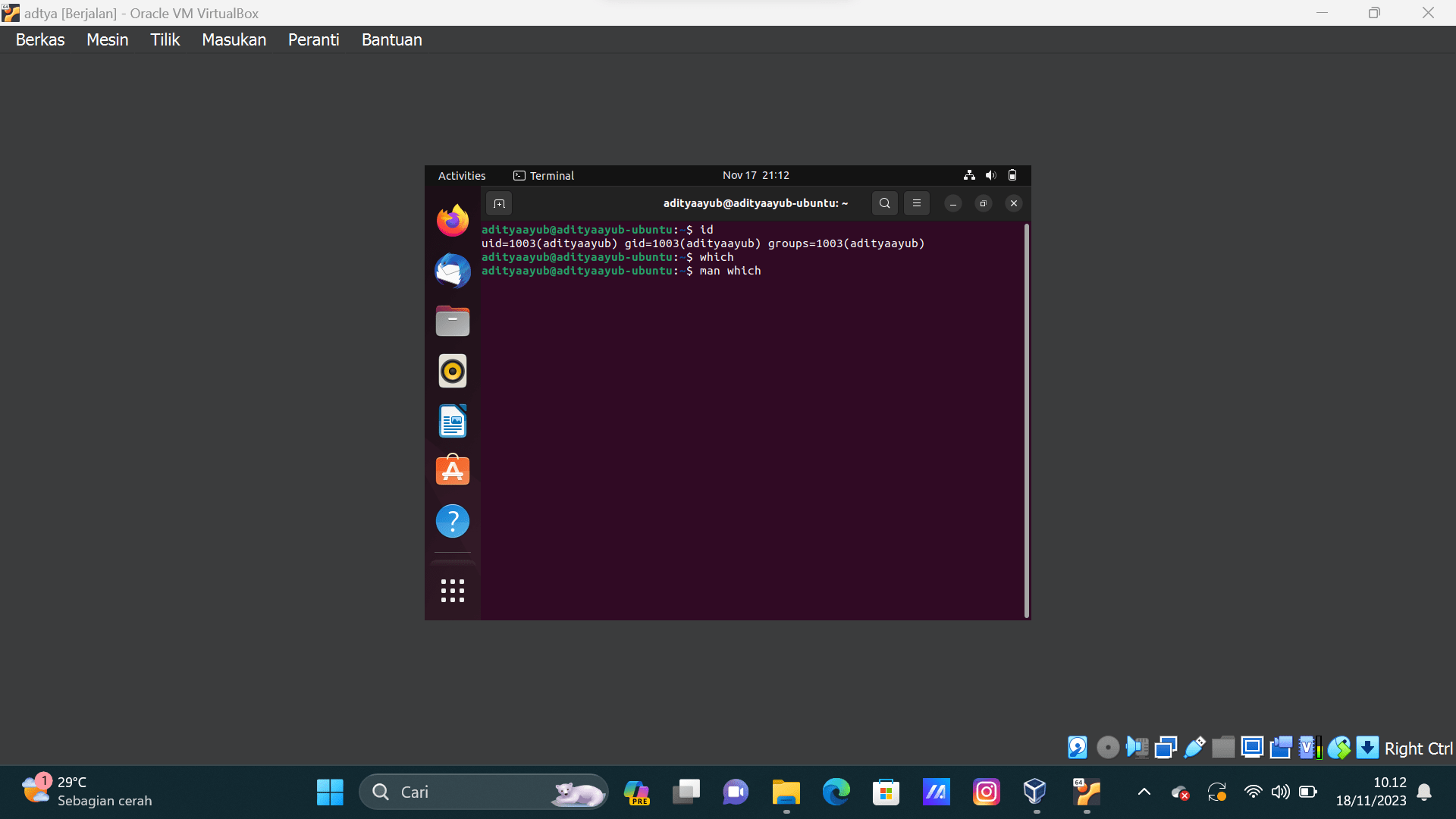The height and width of the screenshot is (819, 1456).
Task: Switch to VirtualBox Manager taskbar icon
Action: click(x=1036, y=792)
